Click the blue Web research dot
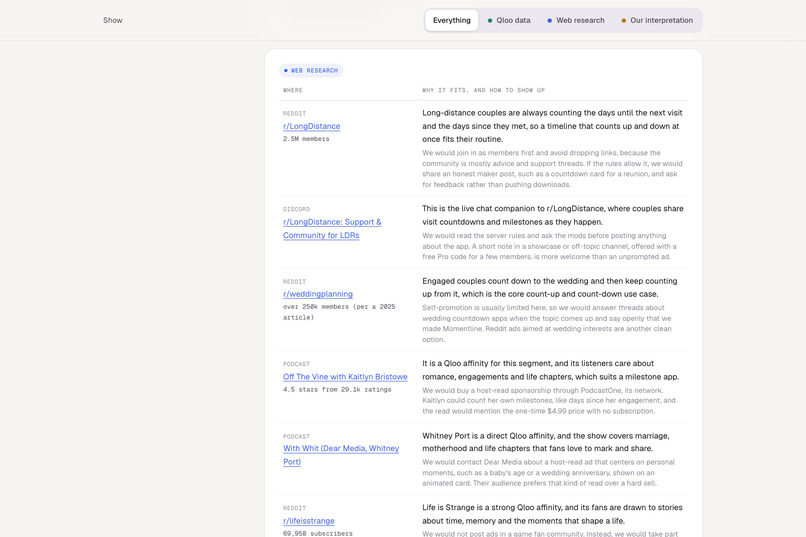Image resolution: width=806 pixels, height=537 pixels. [549, 21]
